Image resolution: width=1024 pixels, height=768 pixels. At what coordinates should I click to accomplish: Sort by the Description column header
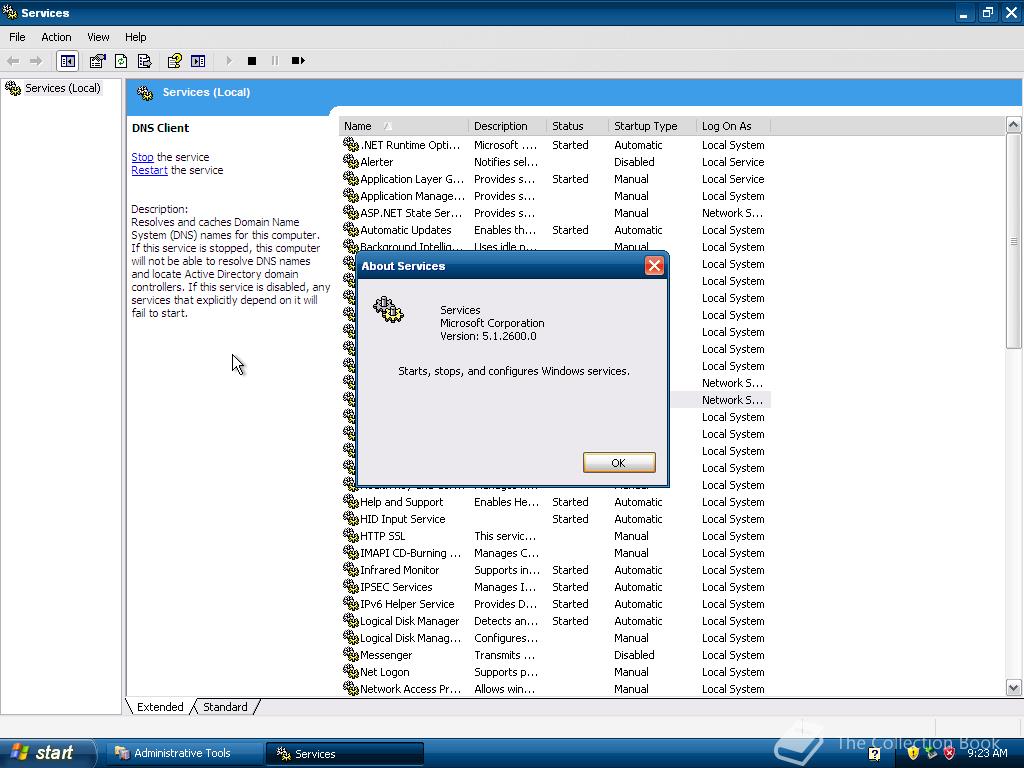(x=507, y=126)
